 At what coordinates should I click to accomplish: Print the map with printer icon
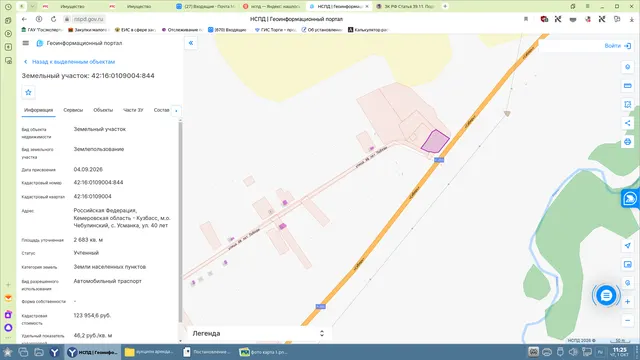click(627, 142)
